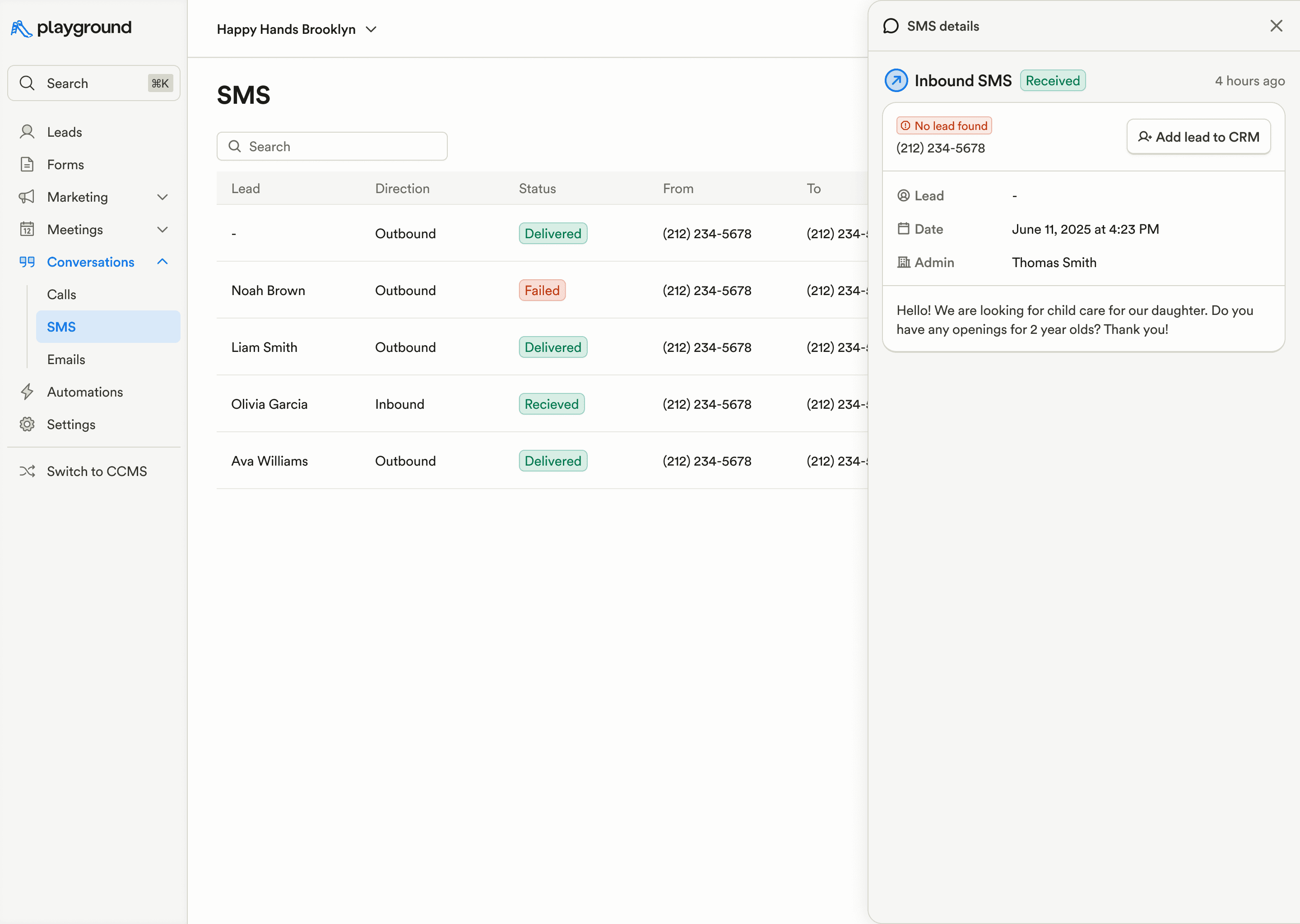Click the Automations lightning bolt icon
This screenshot has width=1300, height=924.
coord(27,392)
